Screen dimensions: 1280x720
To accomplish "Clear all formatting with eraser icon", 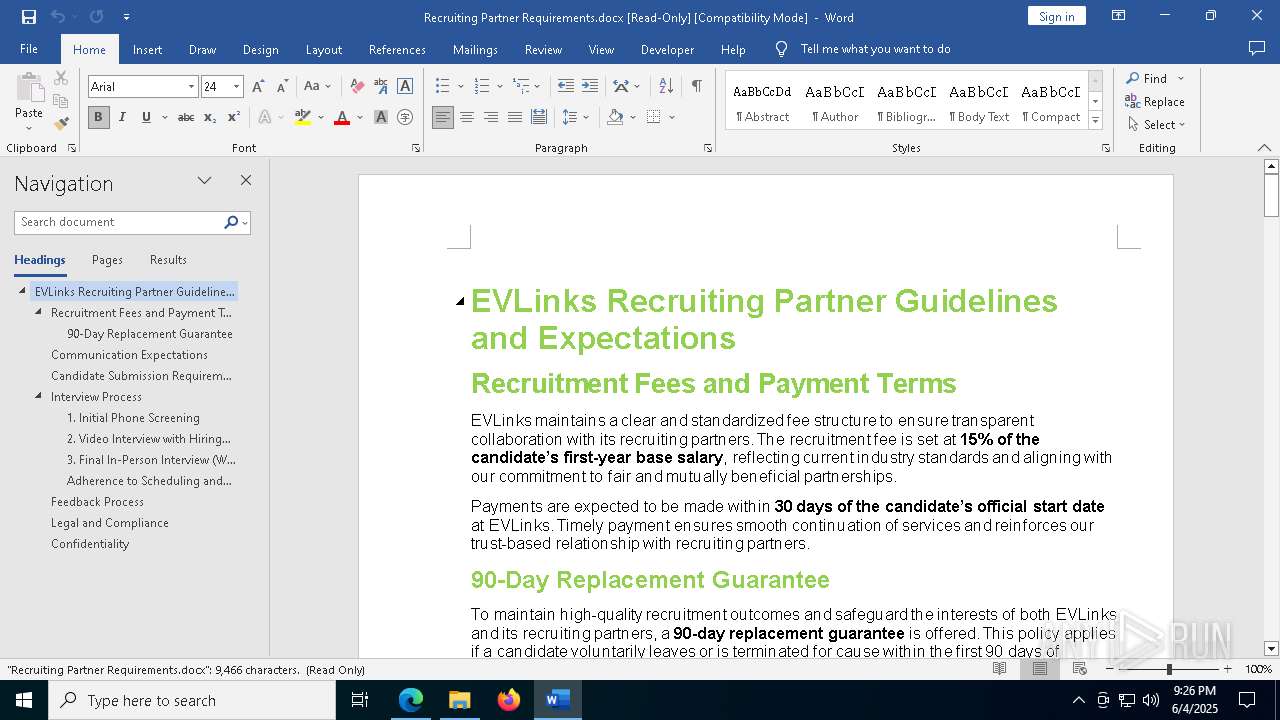I will pos(357,87).
